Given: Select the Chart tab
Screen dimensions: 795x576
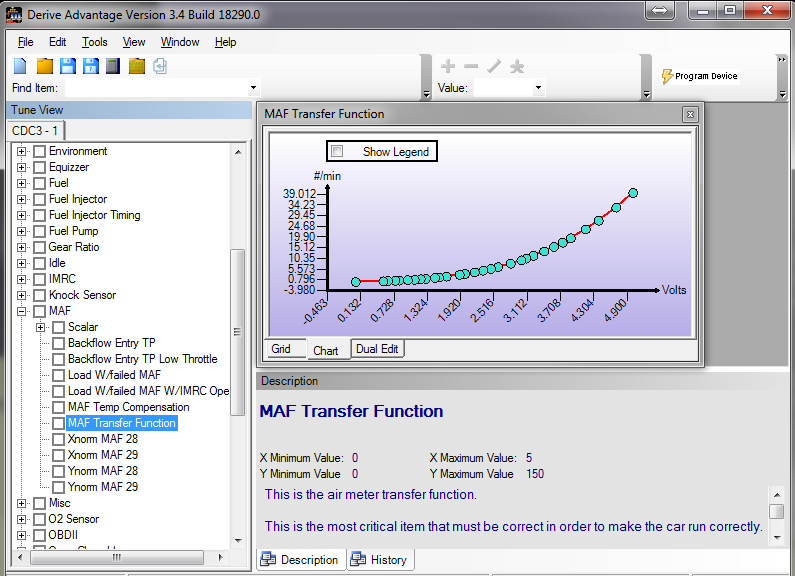Looking at the screenshot, I should (326, 350).
